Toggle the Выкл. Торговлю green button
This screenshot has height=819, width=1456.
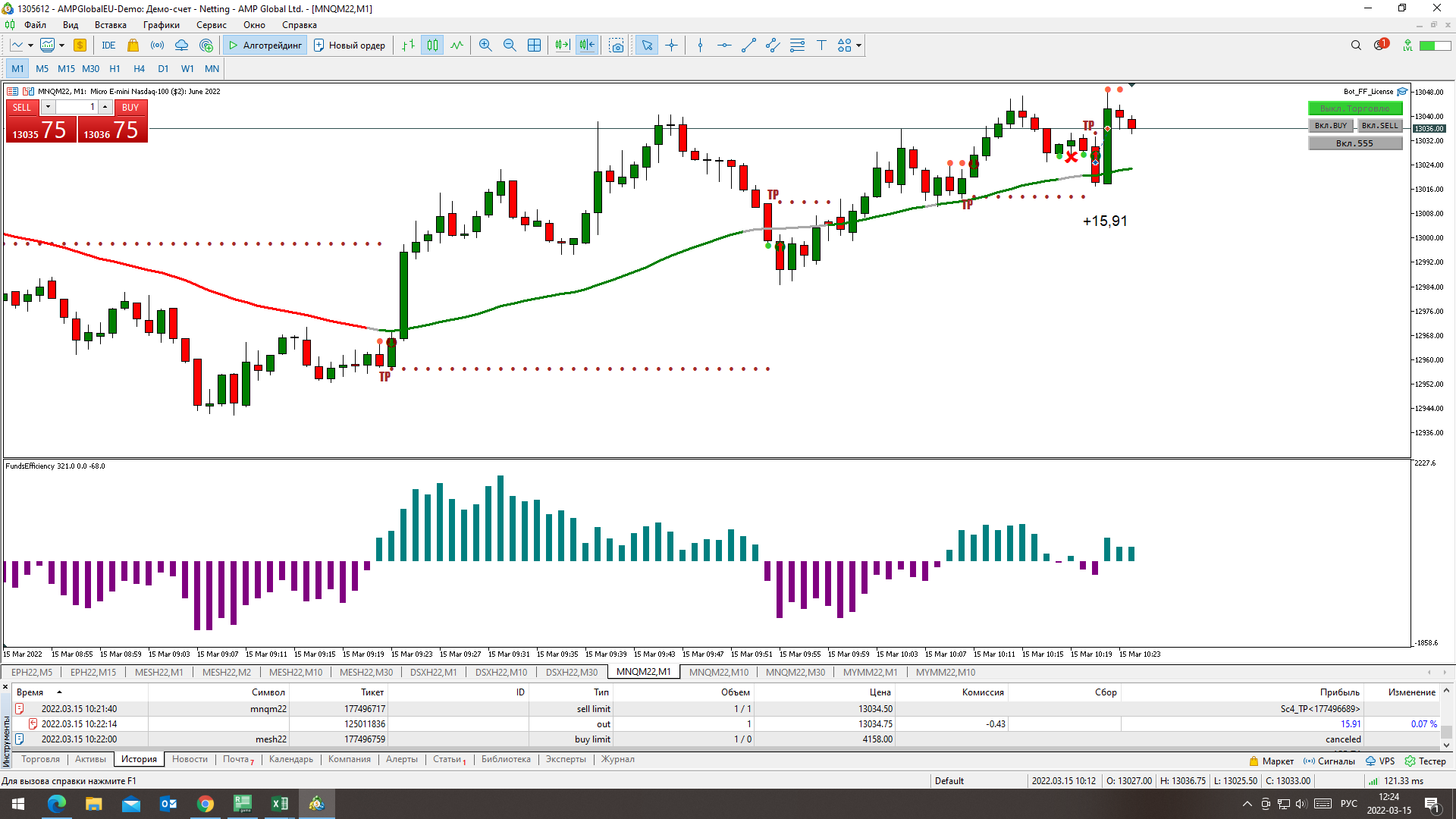click(1354, 108)
